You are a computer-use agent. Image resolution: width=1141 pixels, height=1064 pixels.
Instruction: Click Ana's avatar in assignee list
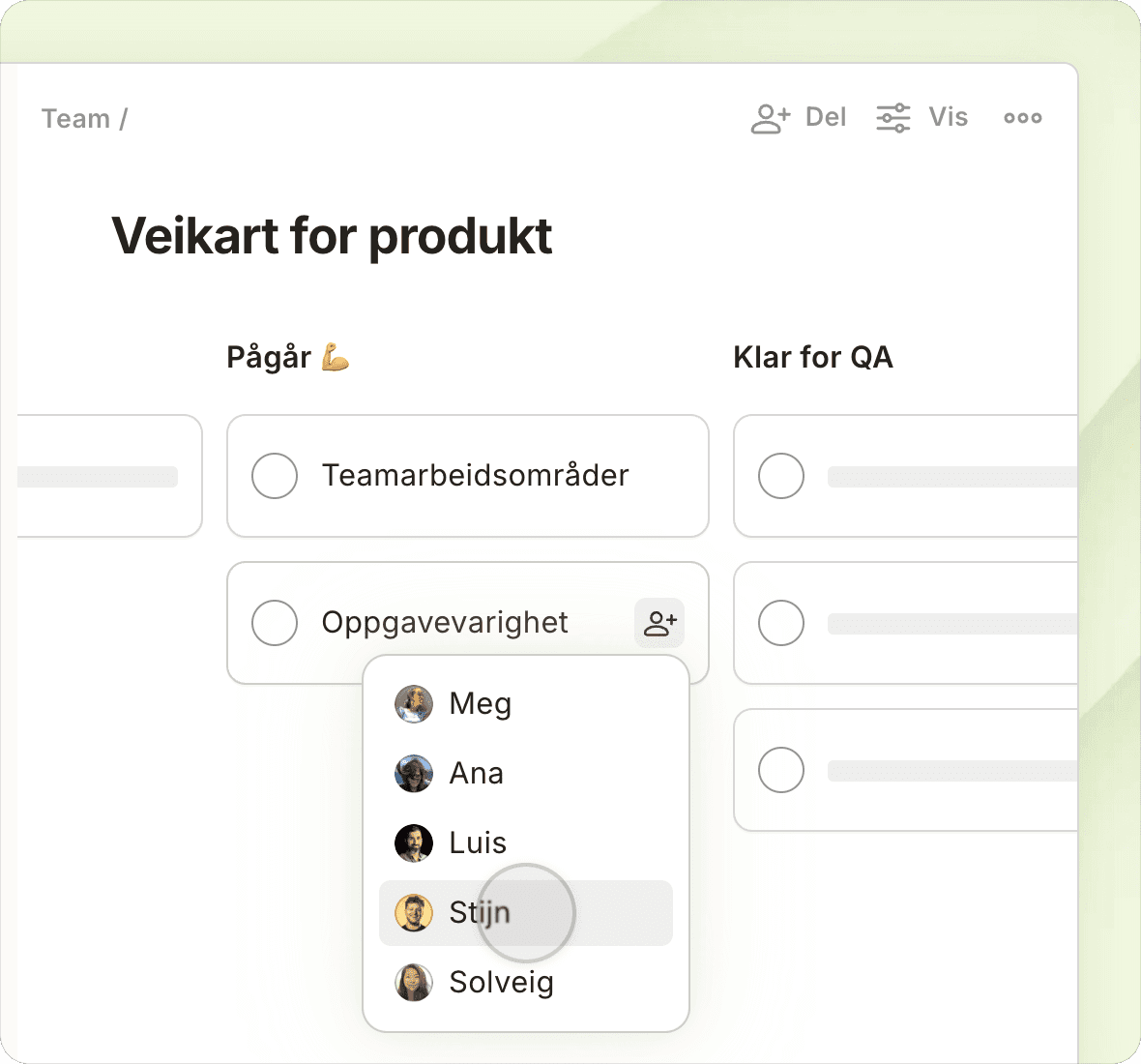pyautogui.click(x=414, y=774)
